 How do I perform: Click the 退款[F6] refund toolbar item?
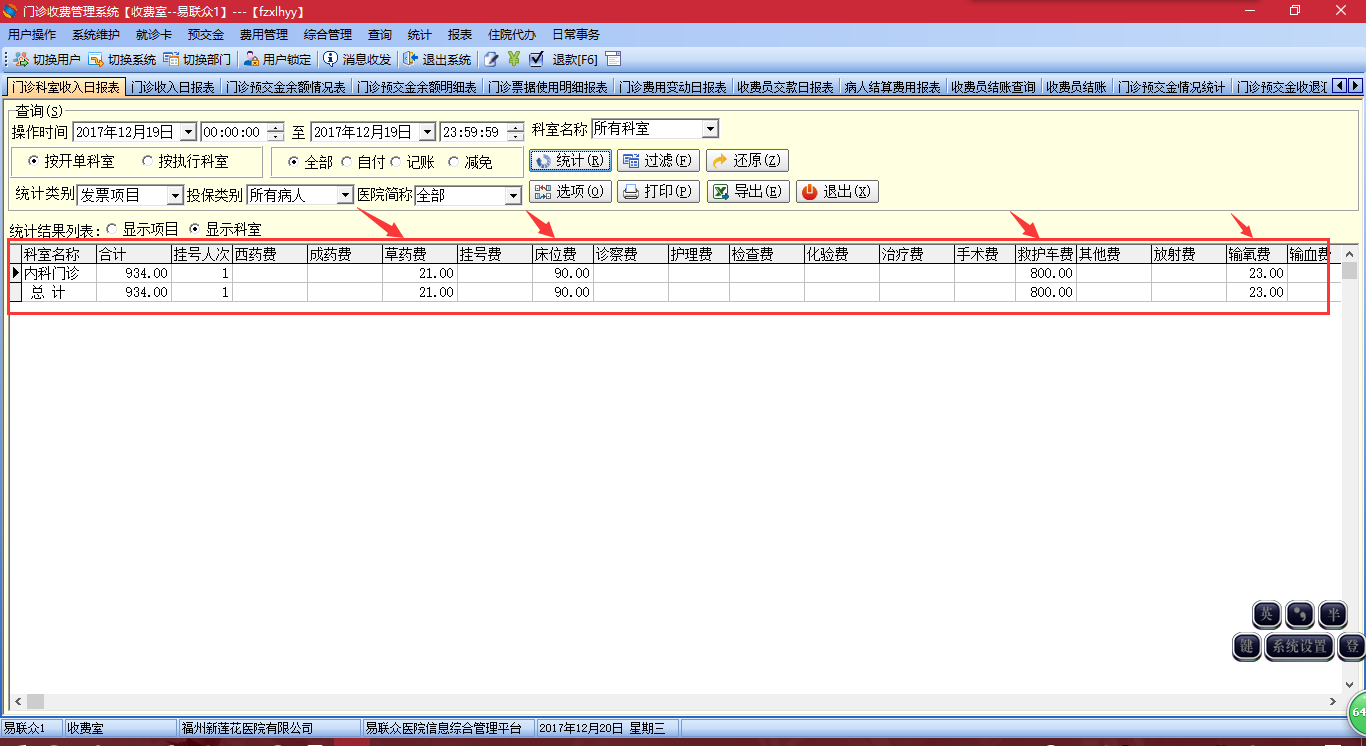click(574, 59)
